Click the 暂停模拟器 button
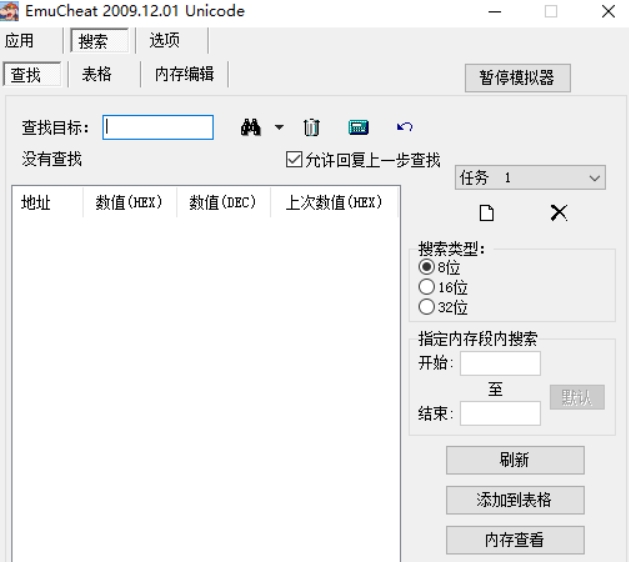This screenshot has width=629, height=562. (517, 78)
